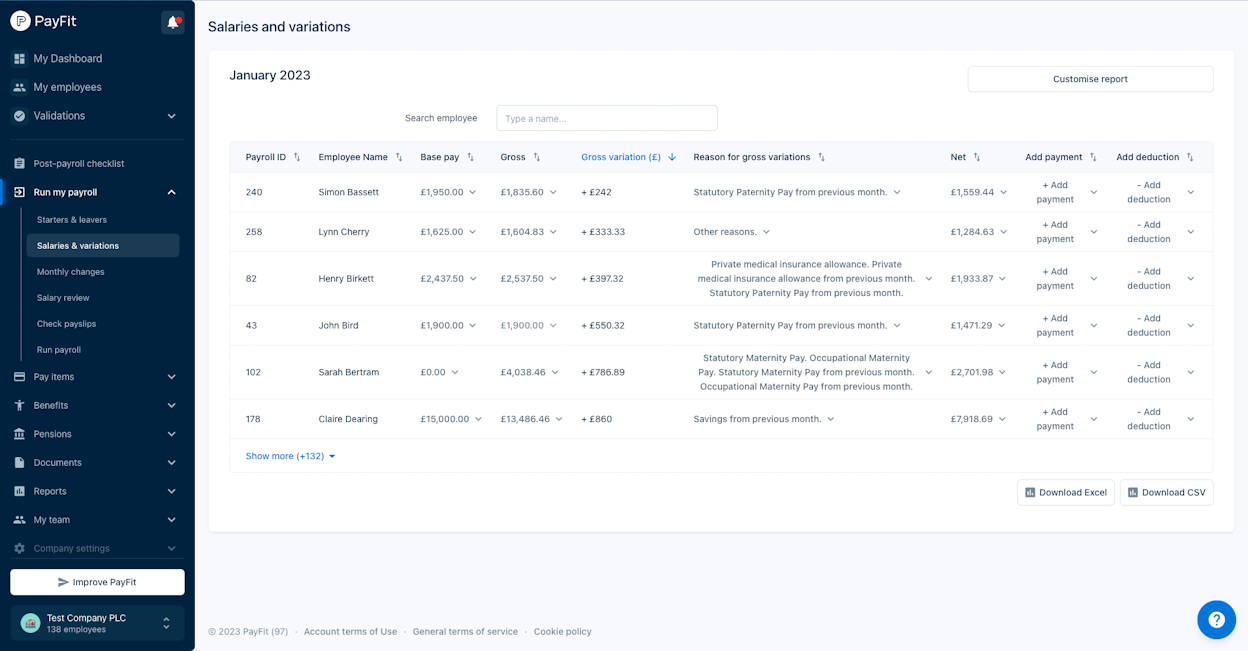The image size is (1248, 651).
Task: Open Salary review
Action: [x=63, y=298]
